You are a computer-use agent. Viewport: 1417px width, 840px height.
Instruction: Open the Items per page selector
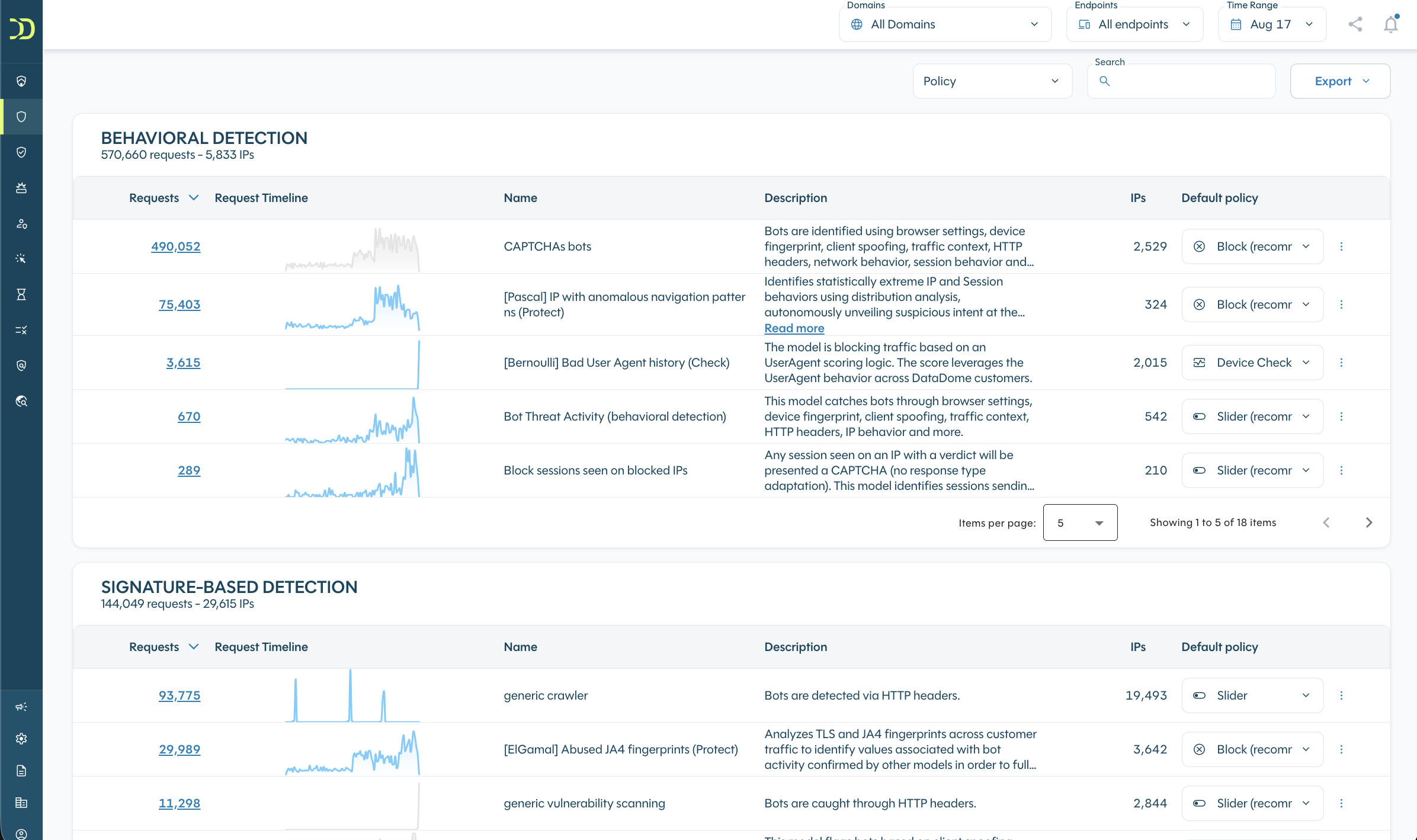click(1080, 522)
